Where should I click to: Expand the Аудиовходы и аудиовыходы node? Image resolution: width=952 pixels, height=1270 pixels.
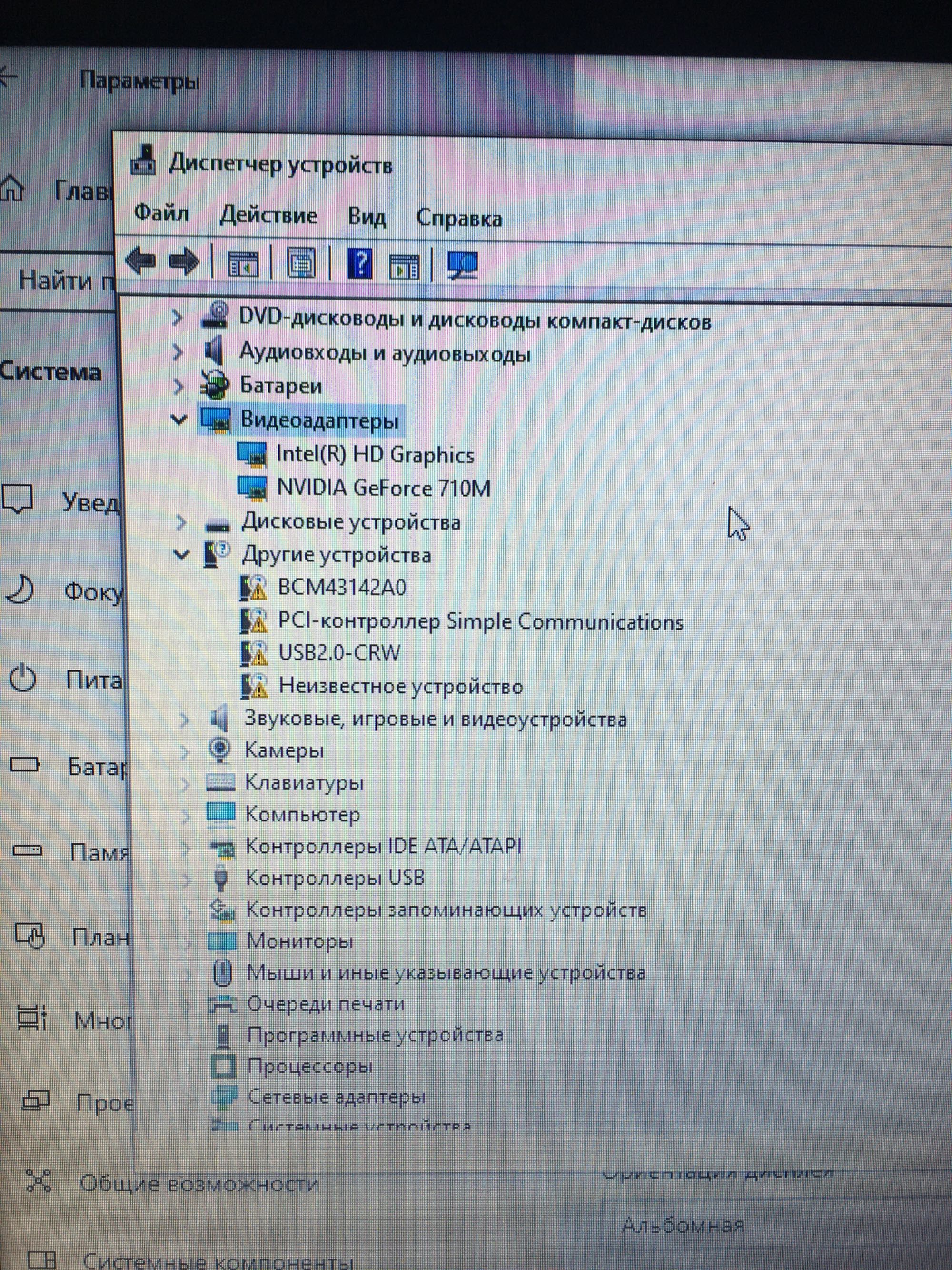pos(178,351)
